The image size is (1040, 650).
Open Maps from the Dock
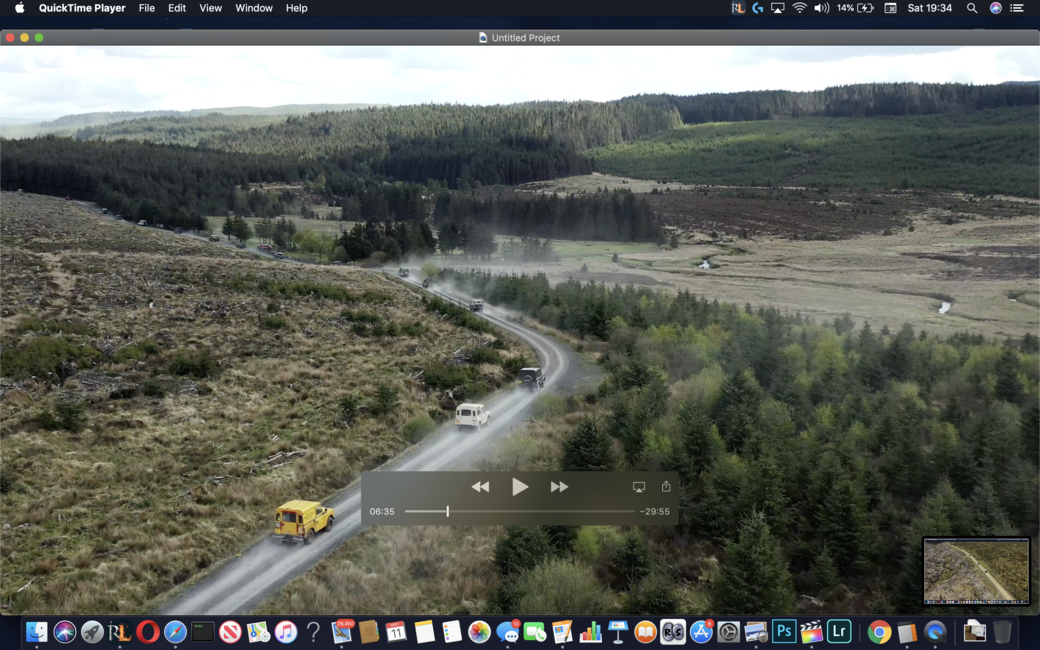point(258,631)
